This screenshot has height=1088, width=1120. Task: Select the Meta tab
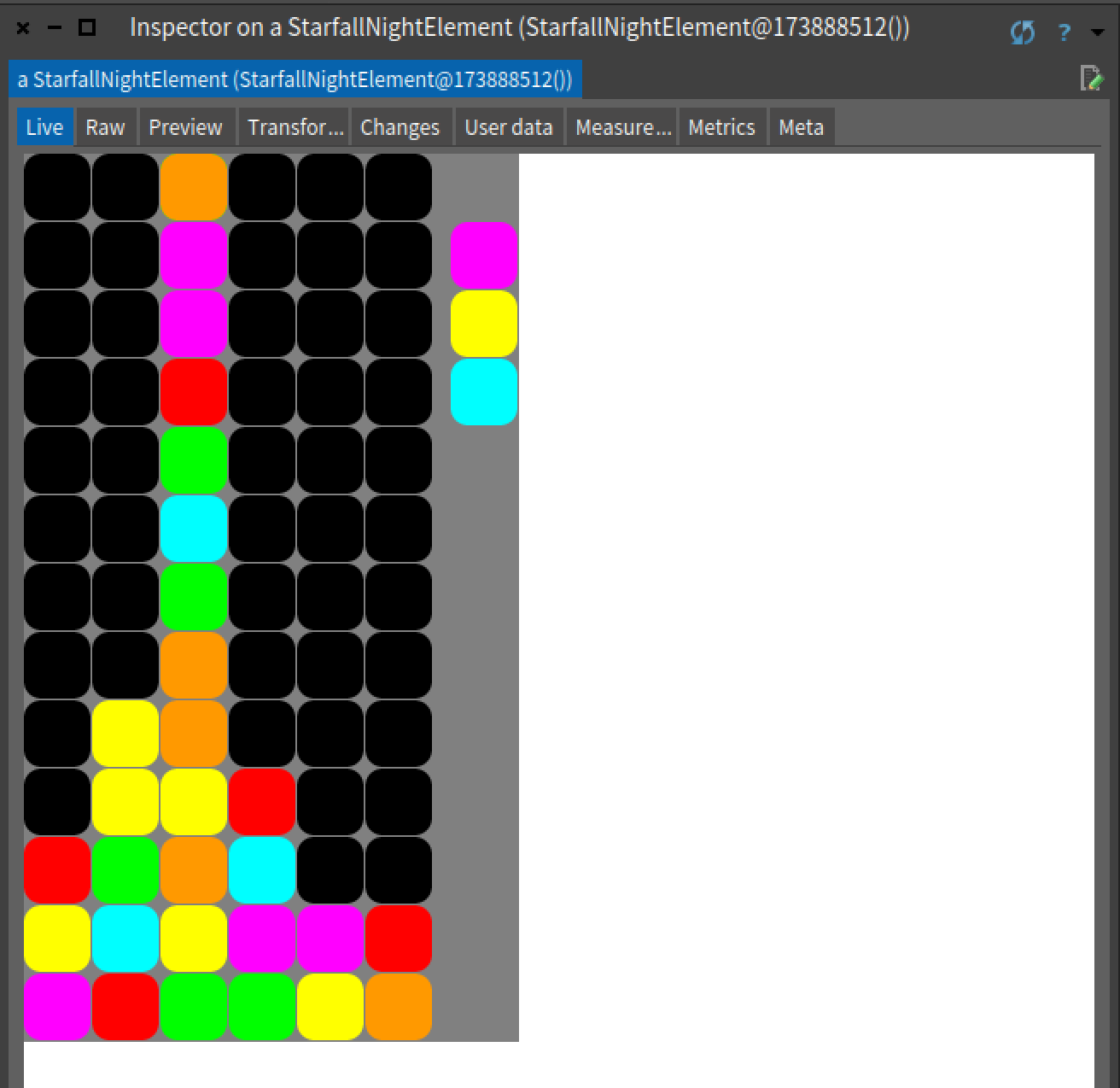(x=801, y=127)
